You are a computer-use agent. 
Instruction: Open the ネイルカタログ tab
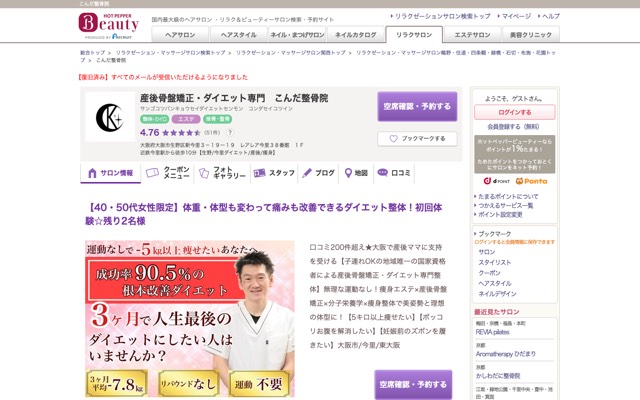pyautogui.click(x=356, y=35)
